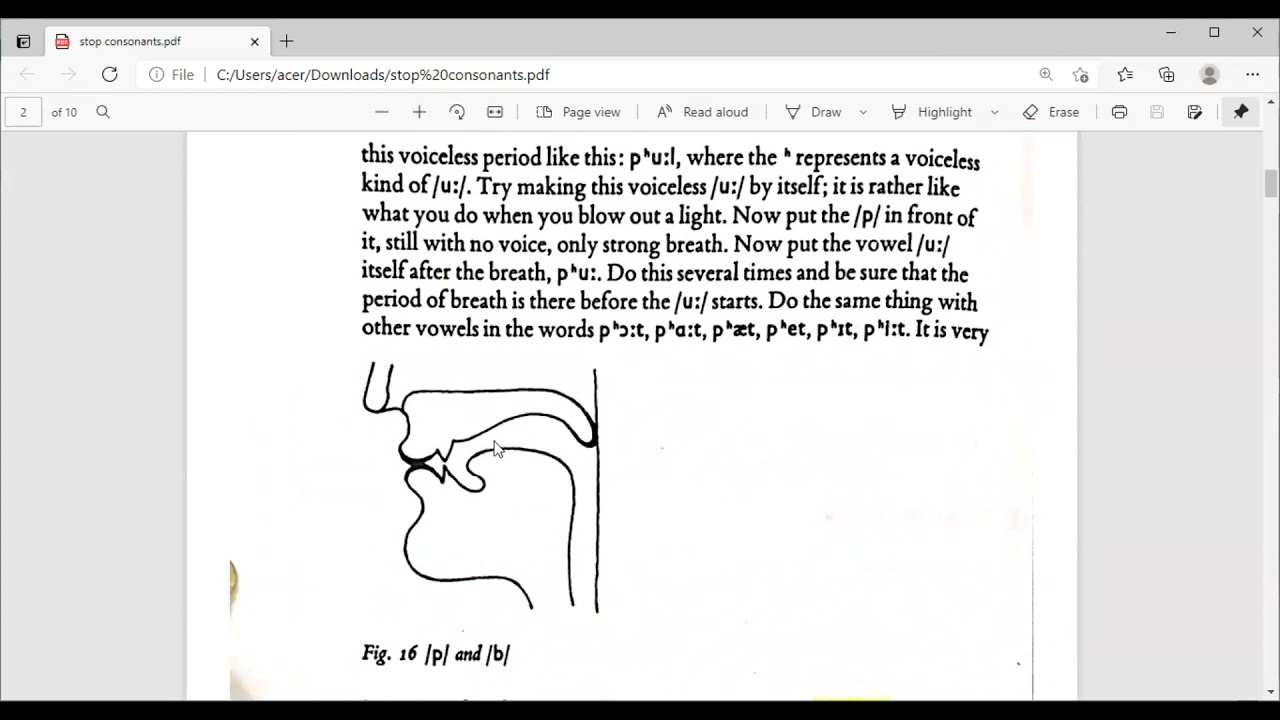The image size is (1280, 720).
Task: Search within the PDF document
Action: 103,112
